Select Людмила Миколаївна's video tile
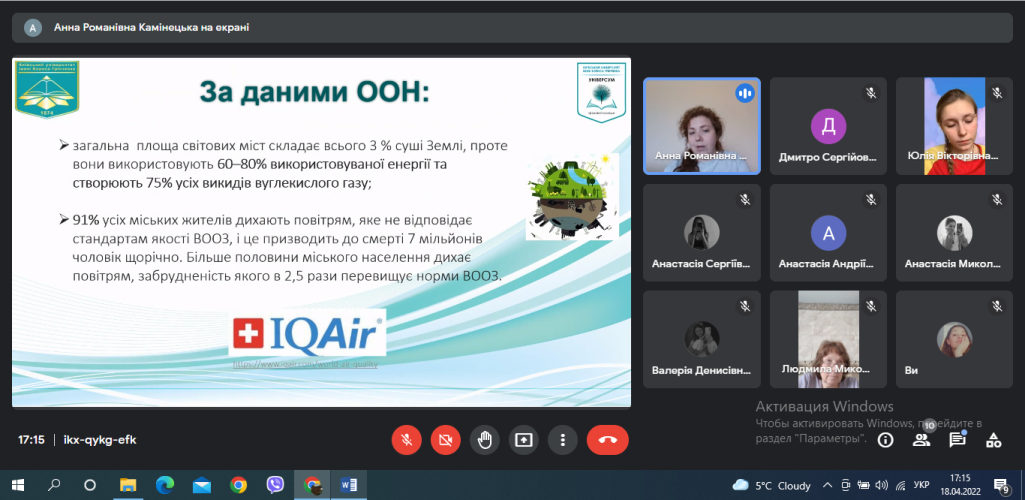 pyautogui.click(x=828, y=339)
